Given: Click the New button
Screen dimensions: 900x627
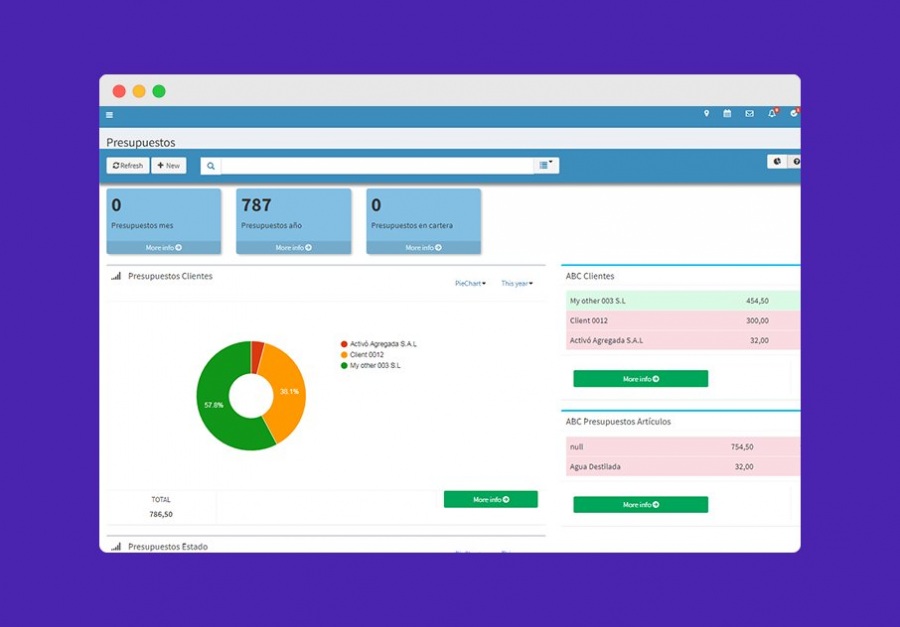Looking at the screenshot, I should [169, 165].
